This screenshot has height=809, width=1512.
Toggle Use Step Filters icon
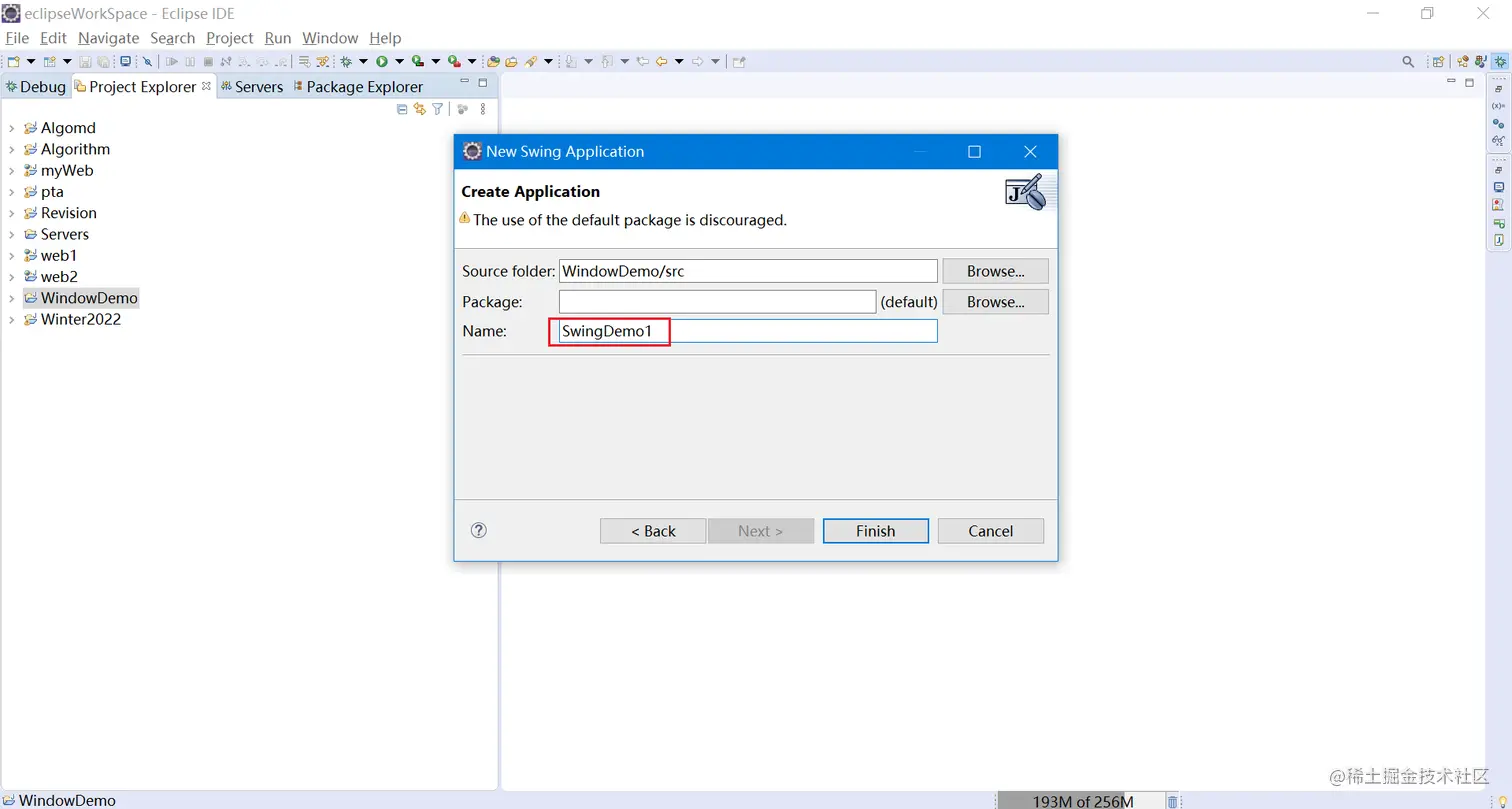coord(322,61)
